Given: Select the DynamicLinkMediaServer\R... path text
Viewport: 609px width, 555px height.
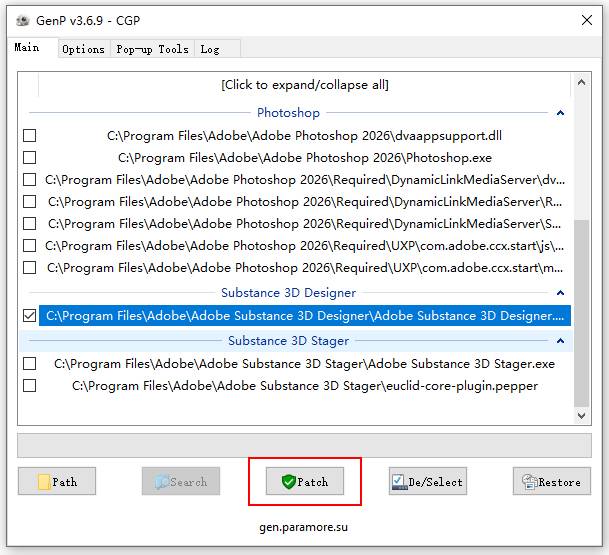Looking at the screenshot, I should coord(305,202).
